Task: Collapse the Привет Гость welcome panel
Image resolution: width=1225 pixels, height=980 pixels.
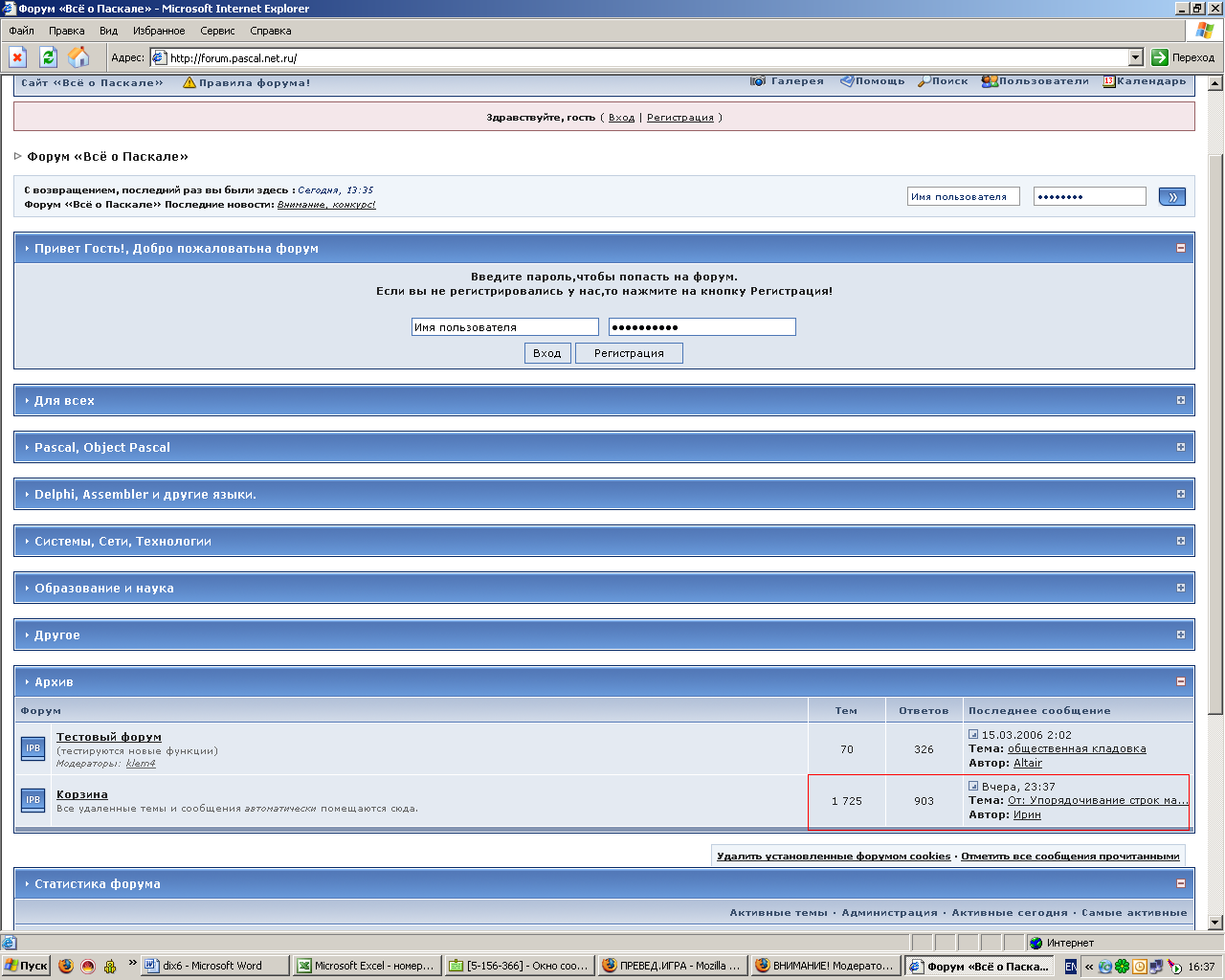Action: [x=1180, y=248]
